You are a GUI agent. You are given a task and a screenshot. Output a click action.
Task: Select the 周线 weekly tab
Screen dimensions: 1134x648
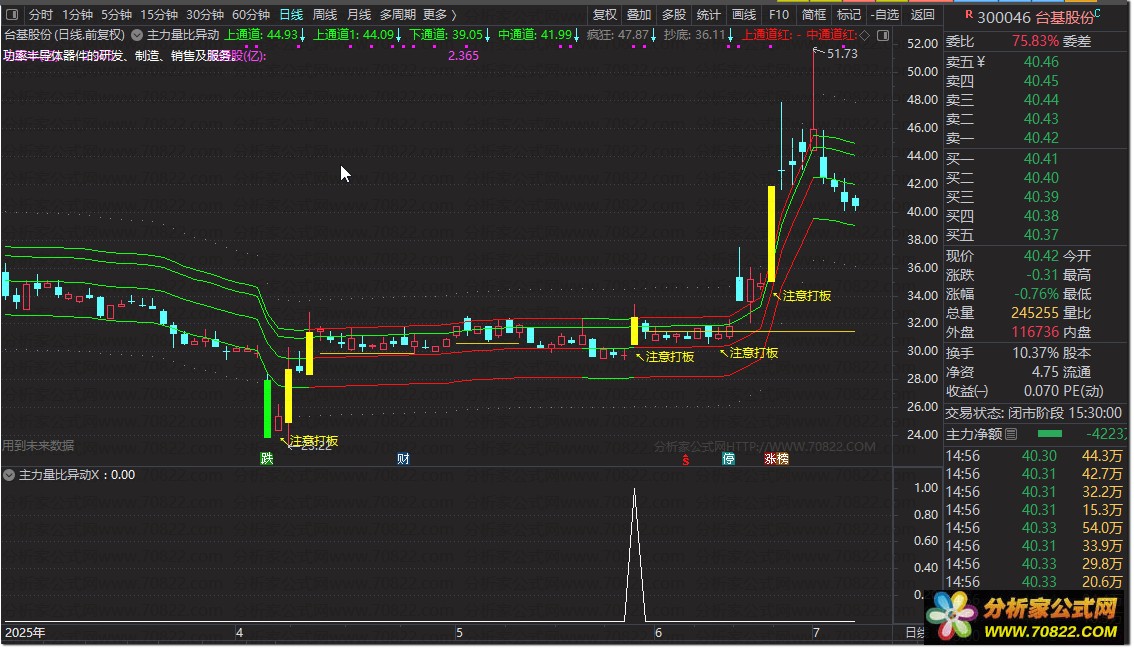click(325, 14)
